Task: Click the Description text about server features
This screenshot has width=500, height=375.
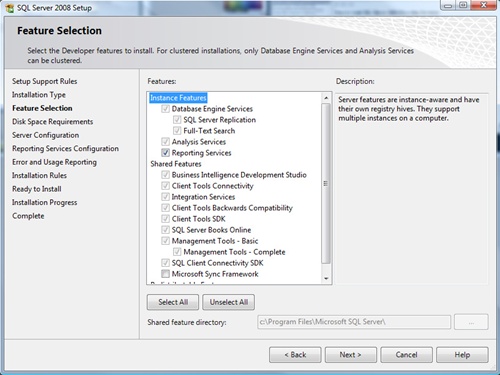Action: tap(409, 109)
